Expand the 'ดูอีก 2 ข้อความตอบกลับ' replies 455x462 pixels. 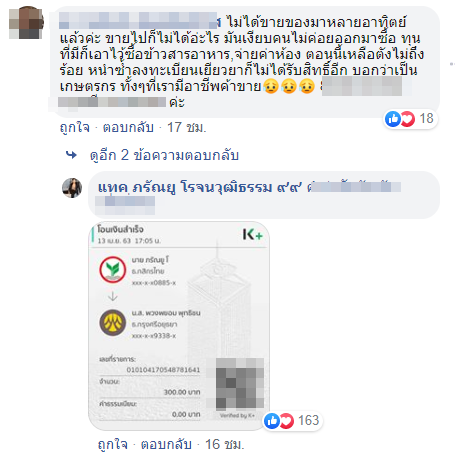[164, 155]
